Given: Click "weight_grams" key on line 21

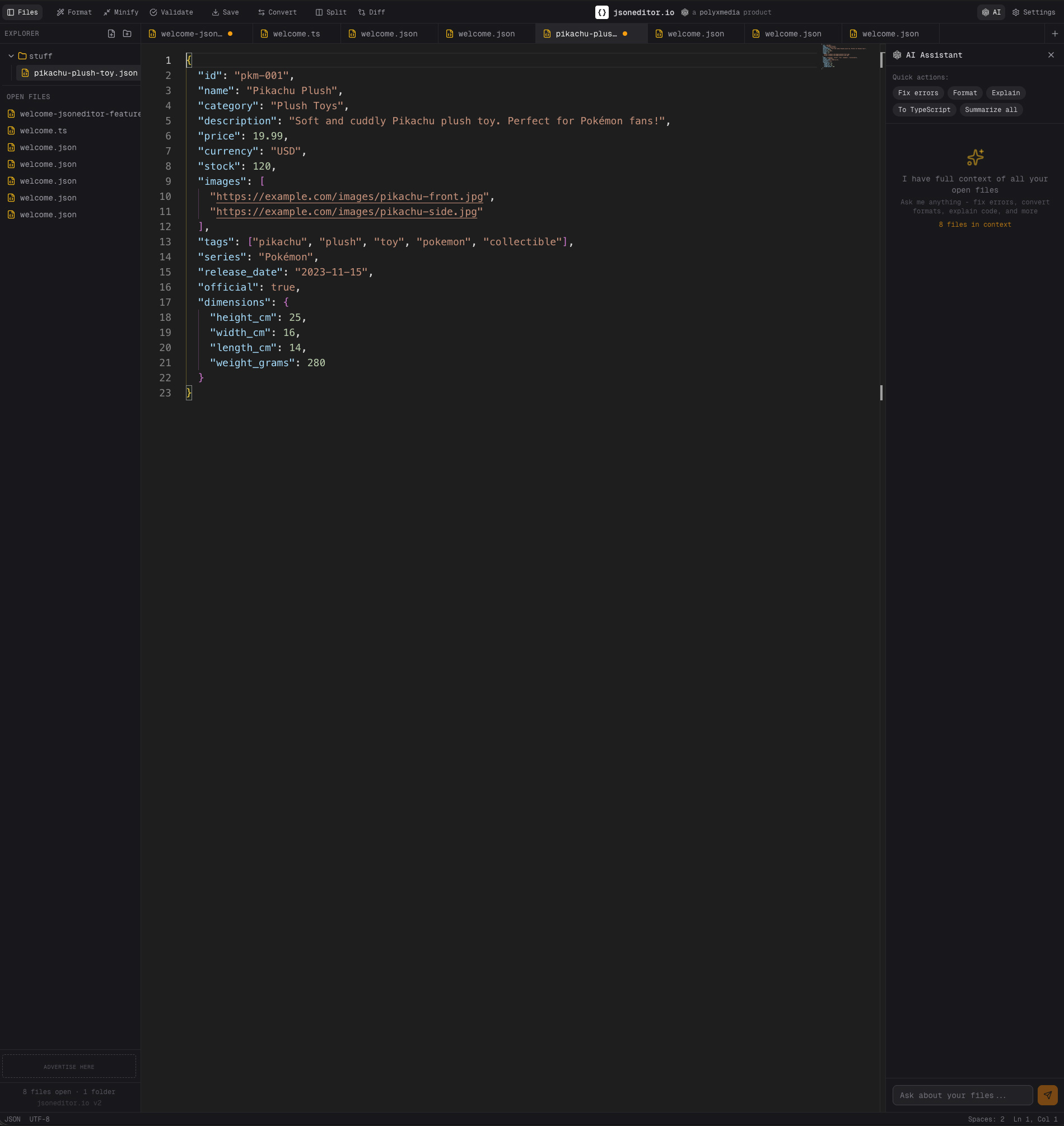Looking at the screenshot, I should (253, 363).
